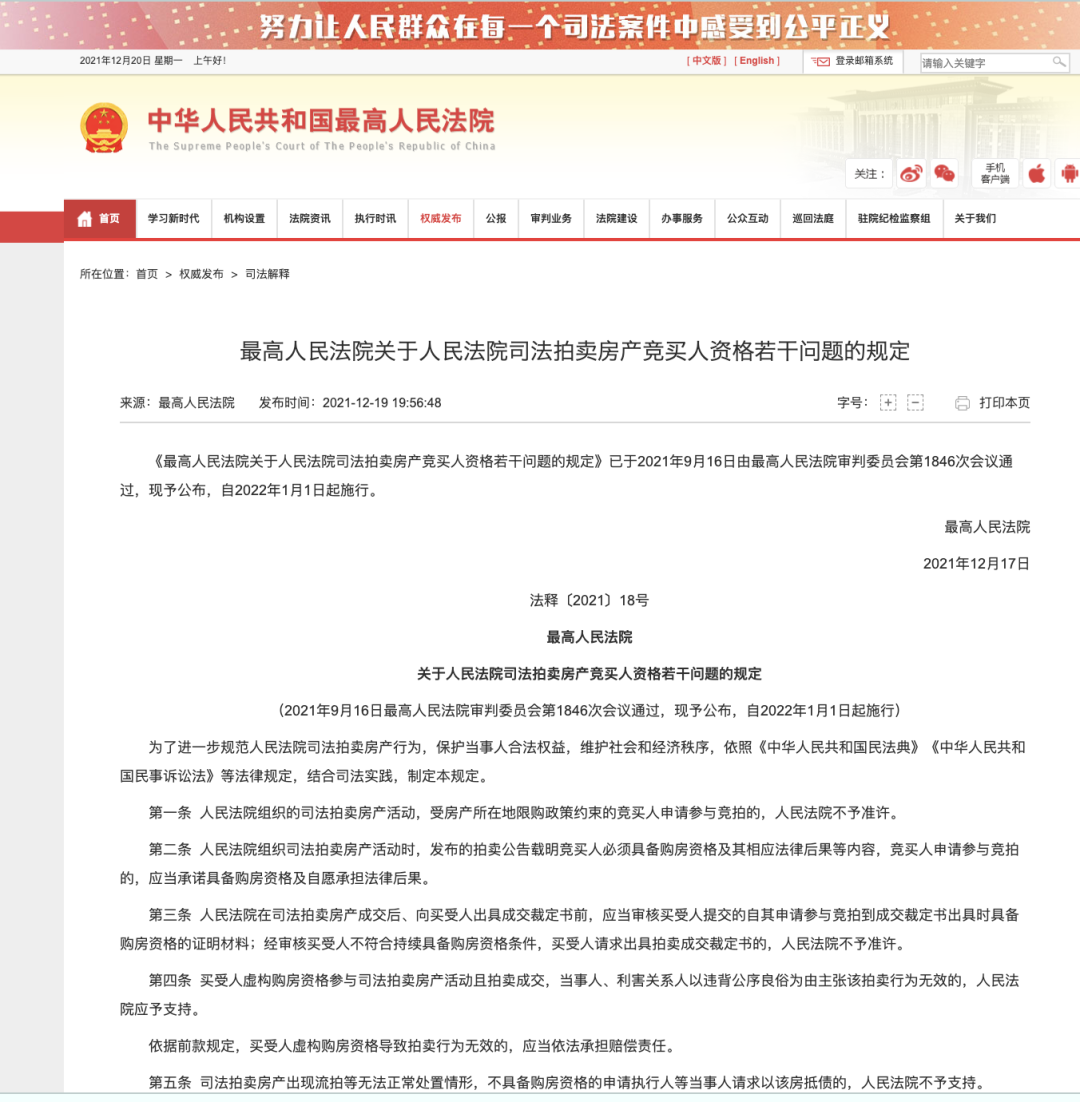Click the publish time 2021-12-19 19:56:48
Viewport: 1080px width, 1102px height.
[x=382, y=403]
